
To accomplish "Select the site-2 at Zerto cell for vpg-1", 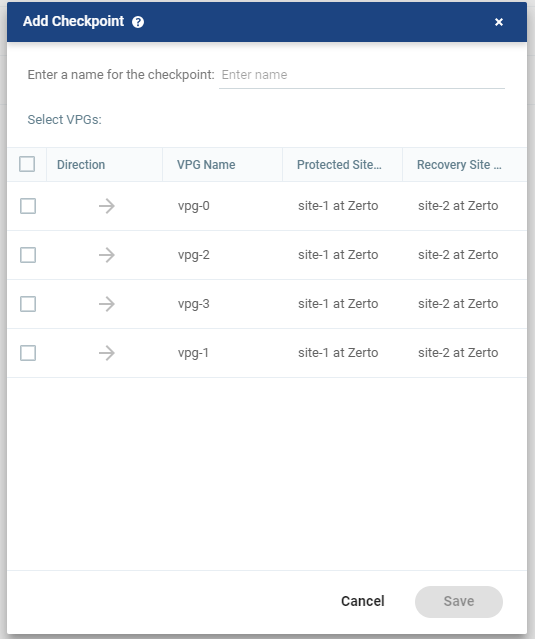I will [x=458, y=353].
